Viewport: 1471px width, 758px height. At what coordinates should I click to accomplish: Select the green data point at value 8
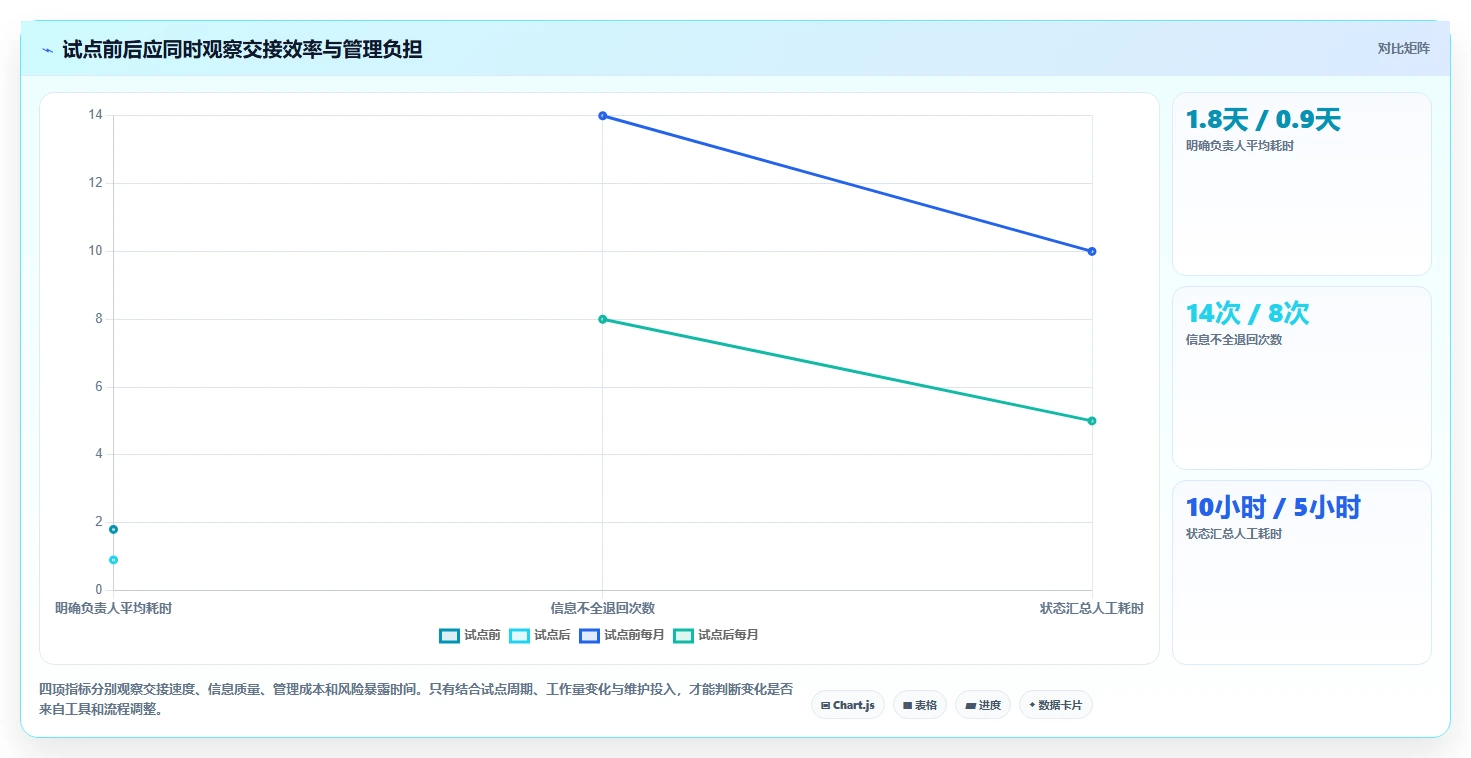click(602, 319)
